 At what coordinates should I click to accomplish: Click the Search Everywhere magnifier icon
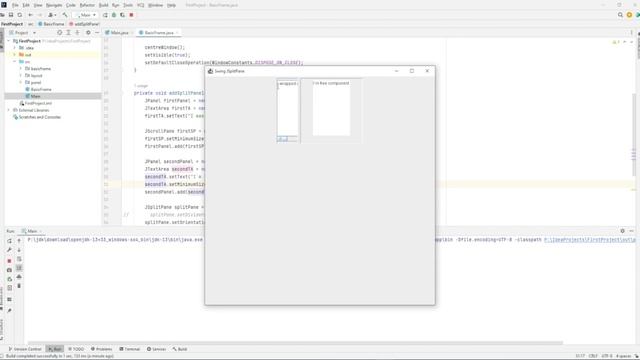620,15
